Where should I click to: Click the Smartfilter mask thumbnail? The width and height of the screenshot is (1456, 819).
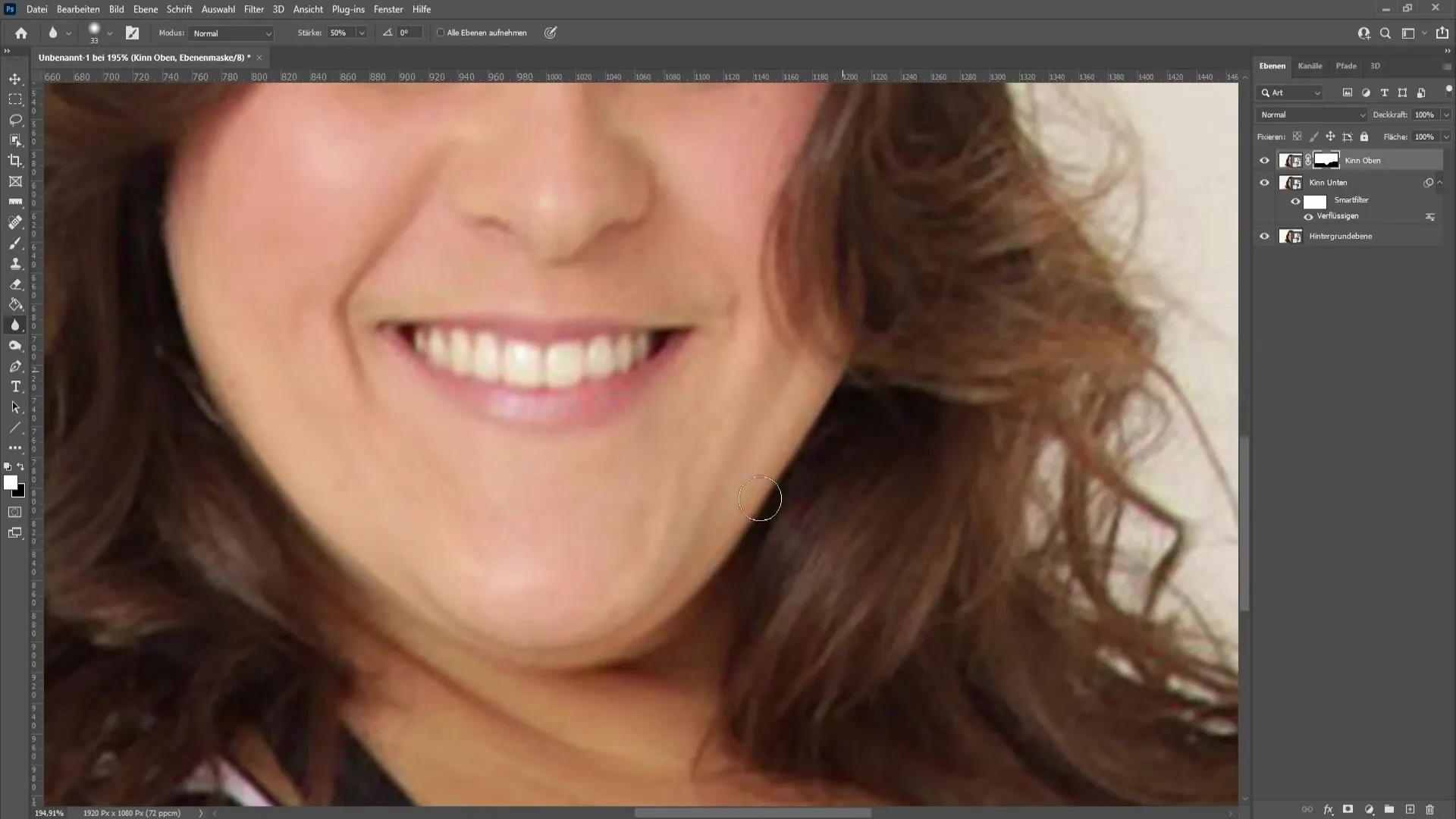1315,200
